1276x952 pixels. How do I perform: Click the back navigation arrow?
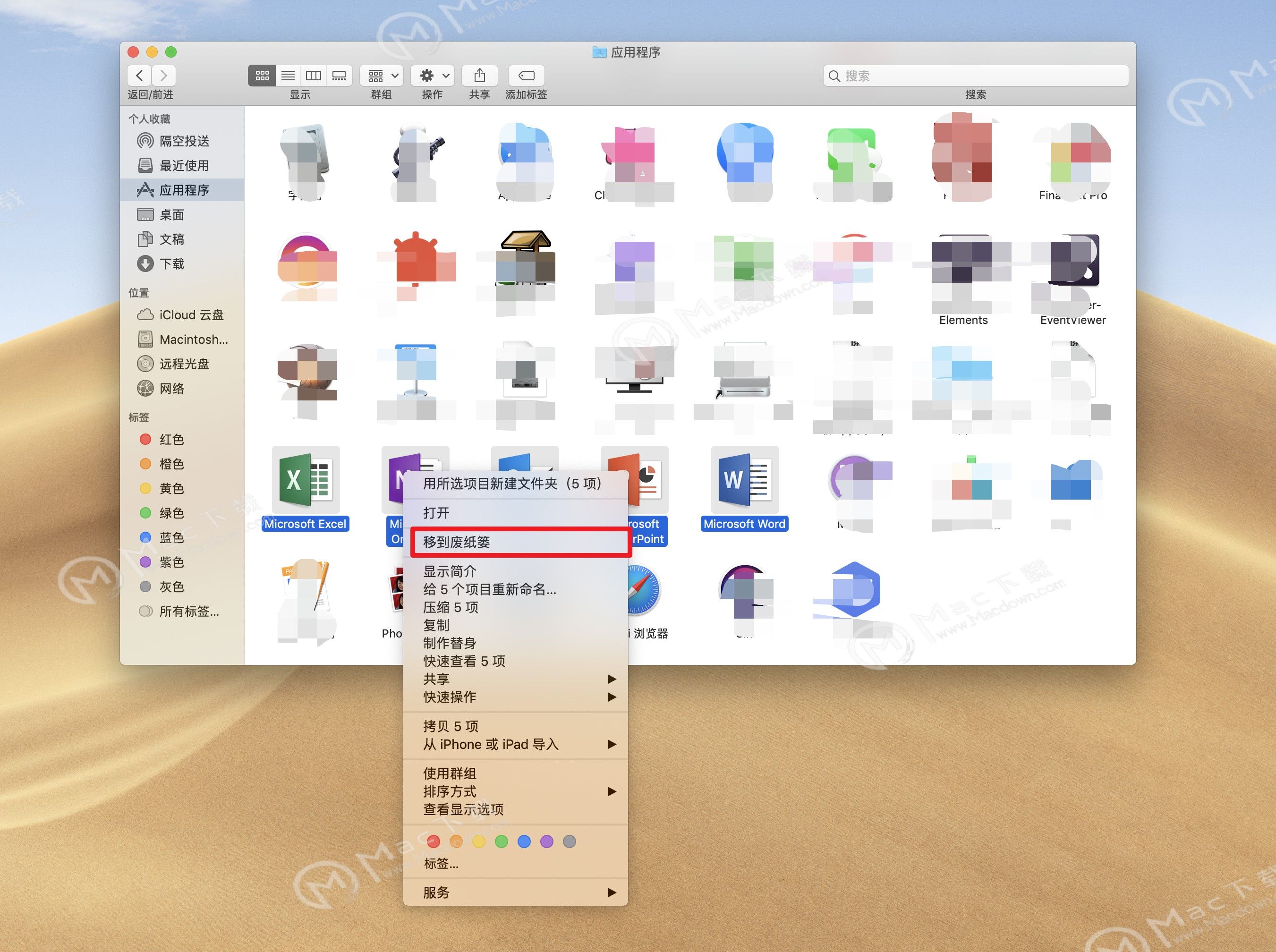point(139,76)
